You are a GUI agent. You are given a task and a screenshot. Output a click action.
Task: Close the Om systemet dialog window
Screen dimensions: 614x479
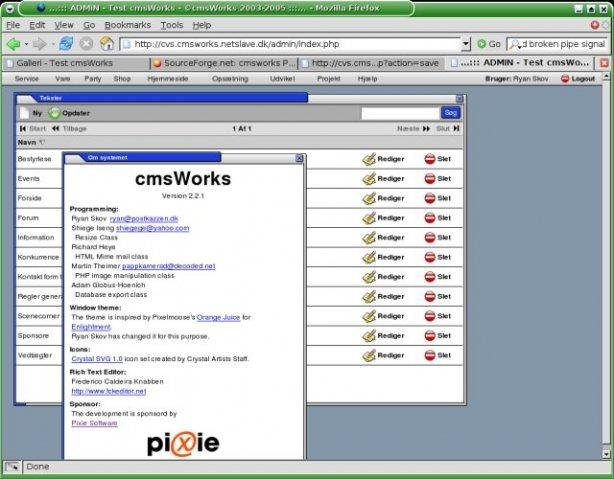click(x=299, y=158)
